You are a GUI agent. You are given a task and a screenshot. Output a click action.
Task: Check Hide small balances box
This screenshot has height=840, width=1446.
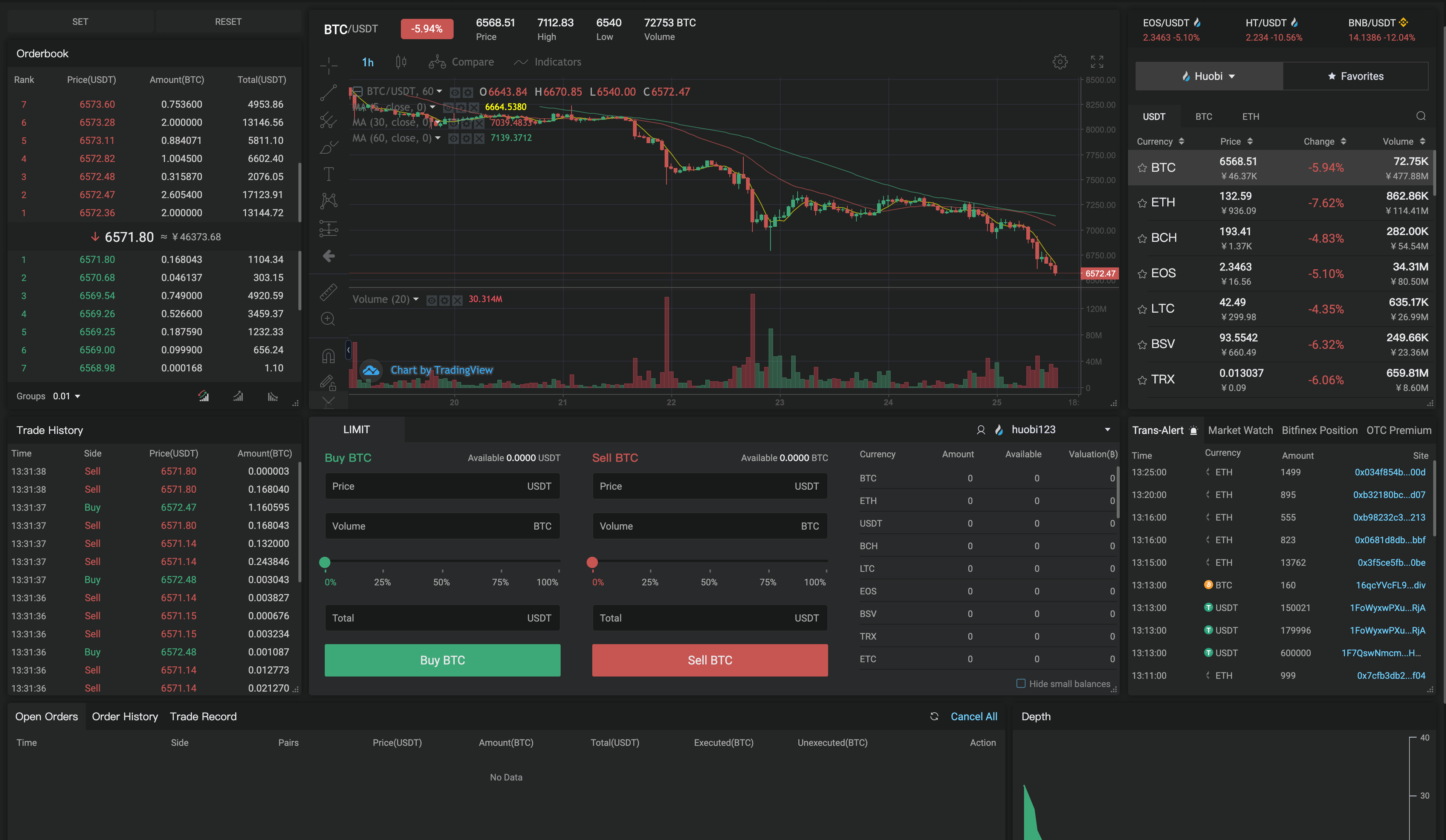[x=1021, y=683]
